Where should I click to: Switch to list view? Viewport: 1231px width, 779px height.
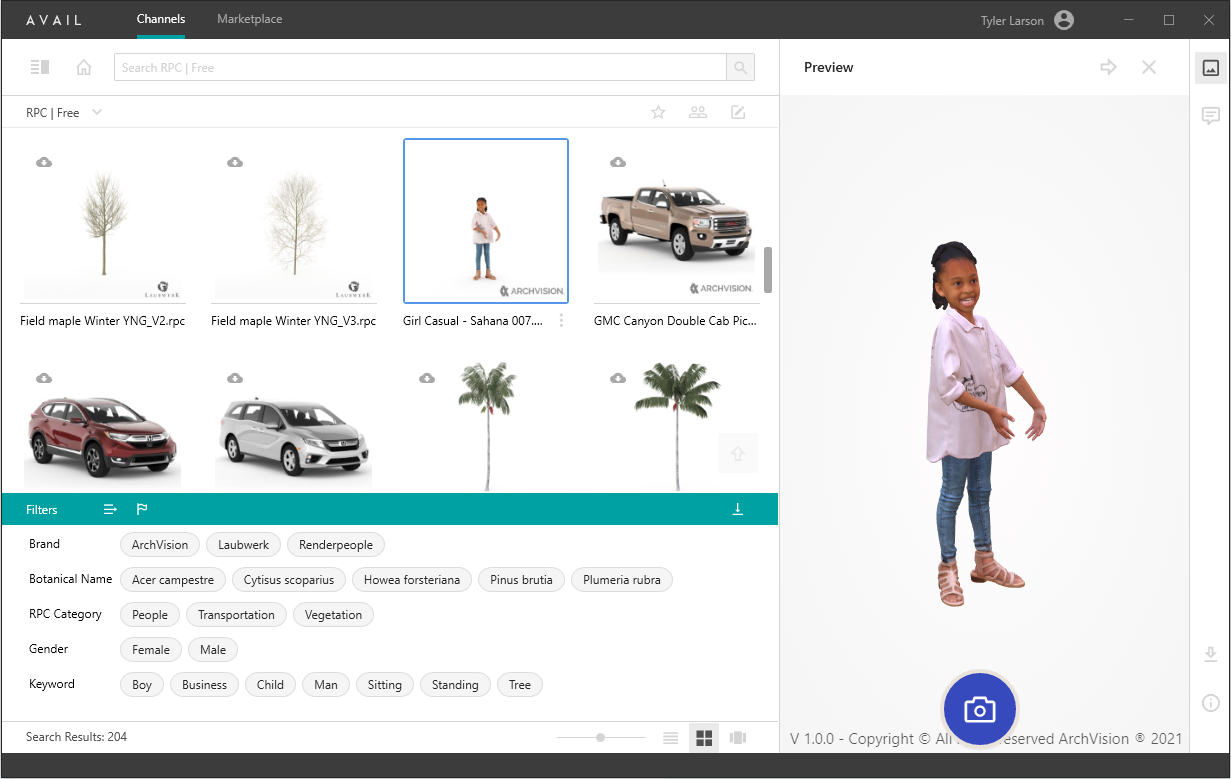pos(671,738)
